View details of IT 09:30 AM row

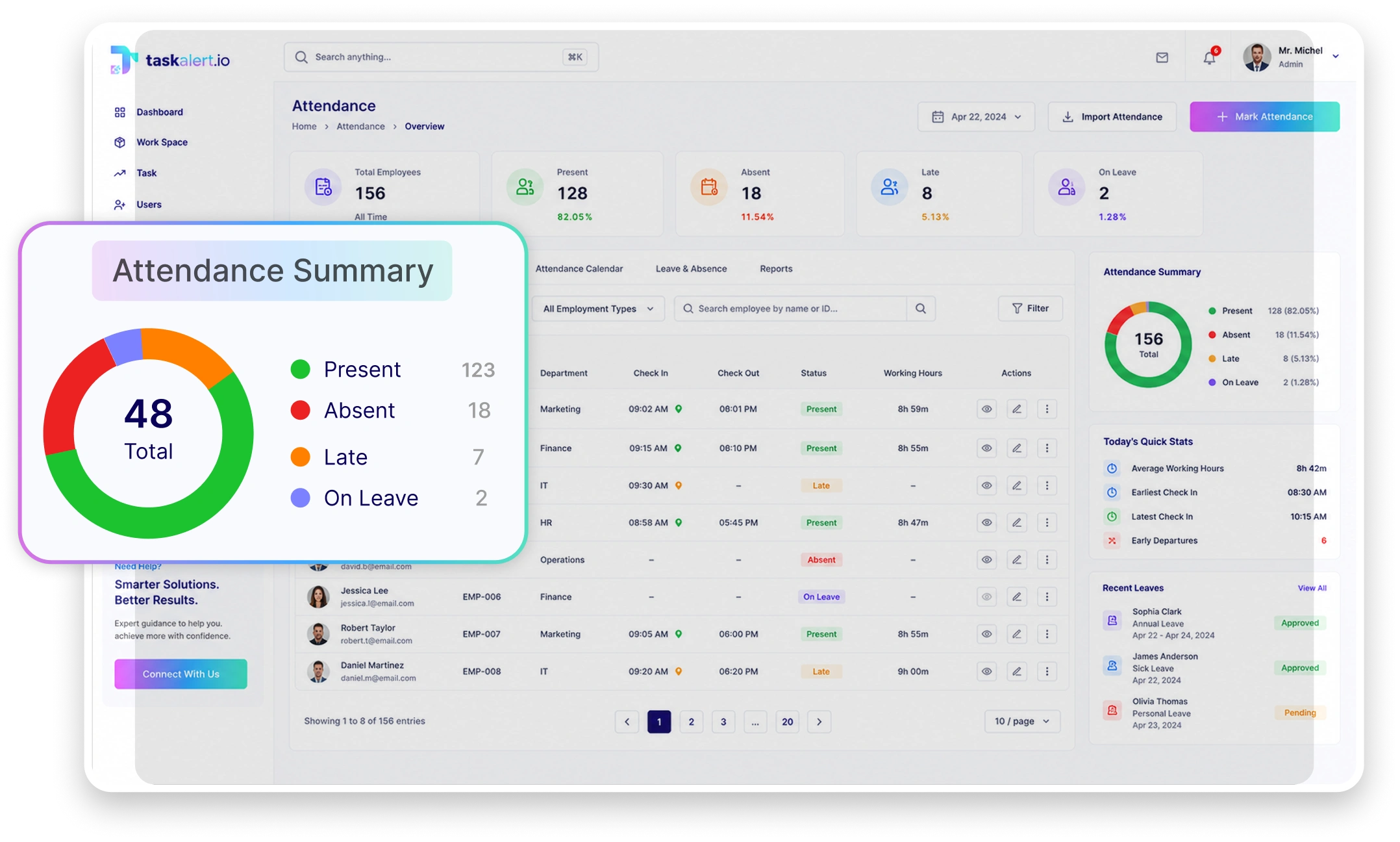tap(986, 485)
